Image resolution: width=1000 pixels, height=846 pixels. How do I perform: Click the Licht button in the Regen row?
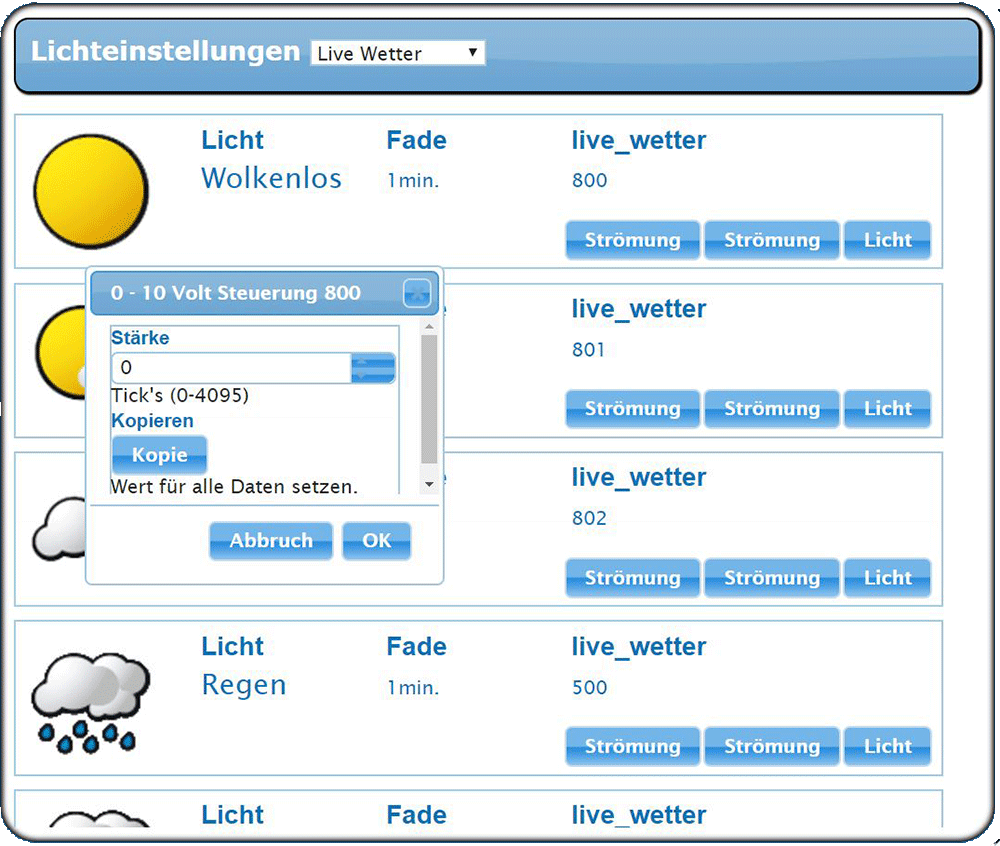(x=887, y=746)
